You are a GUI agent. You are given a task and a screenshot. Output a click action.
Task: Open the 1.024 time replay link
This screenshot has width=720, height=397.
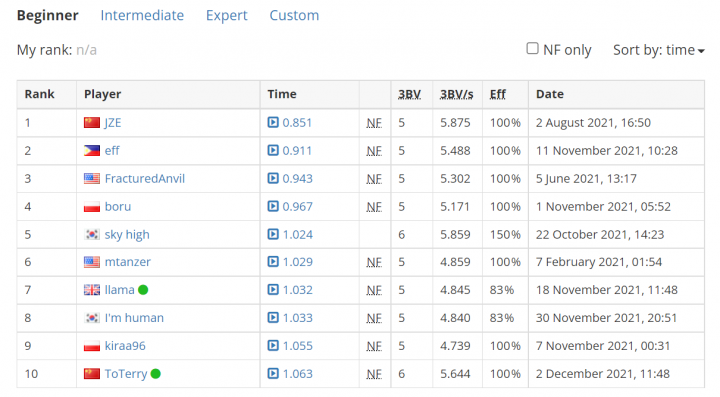[298, 235]
